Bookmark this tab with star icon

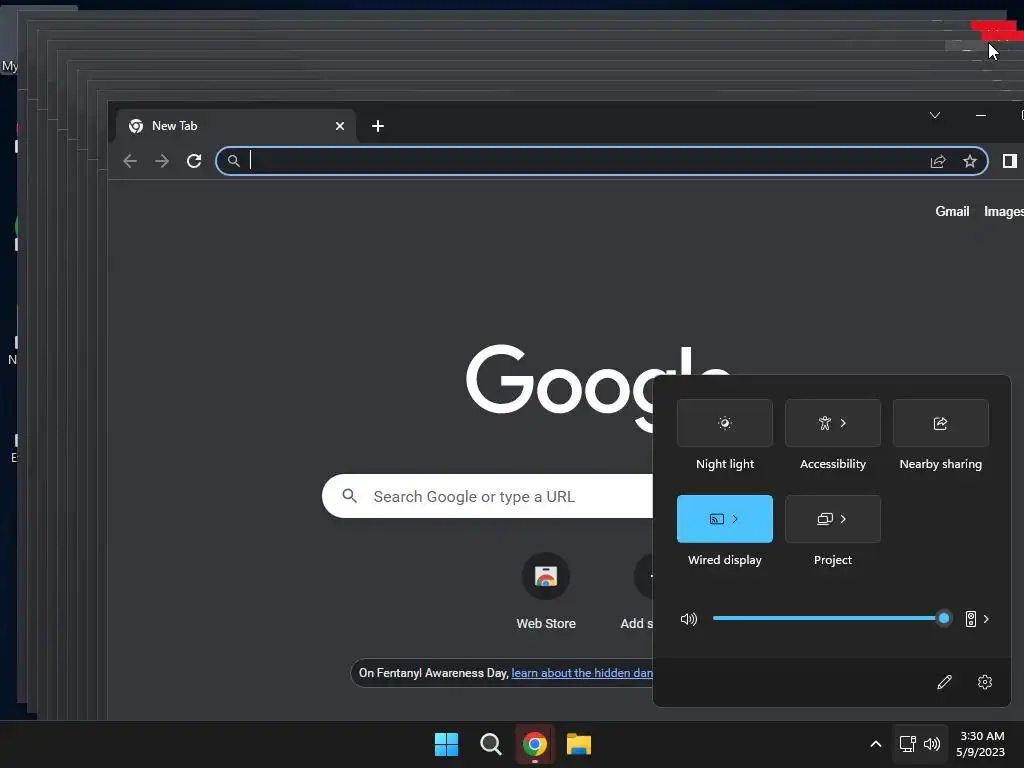(970, 161)
